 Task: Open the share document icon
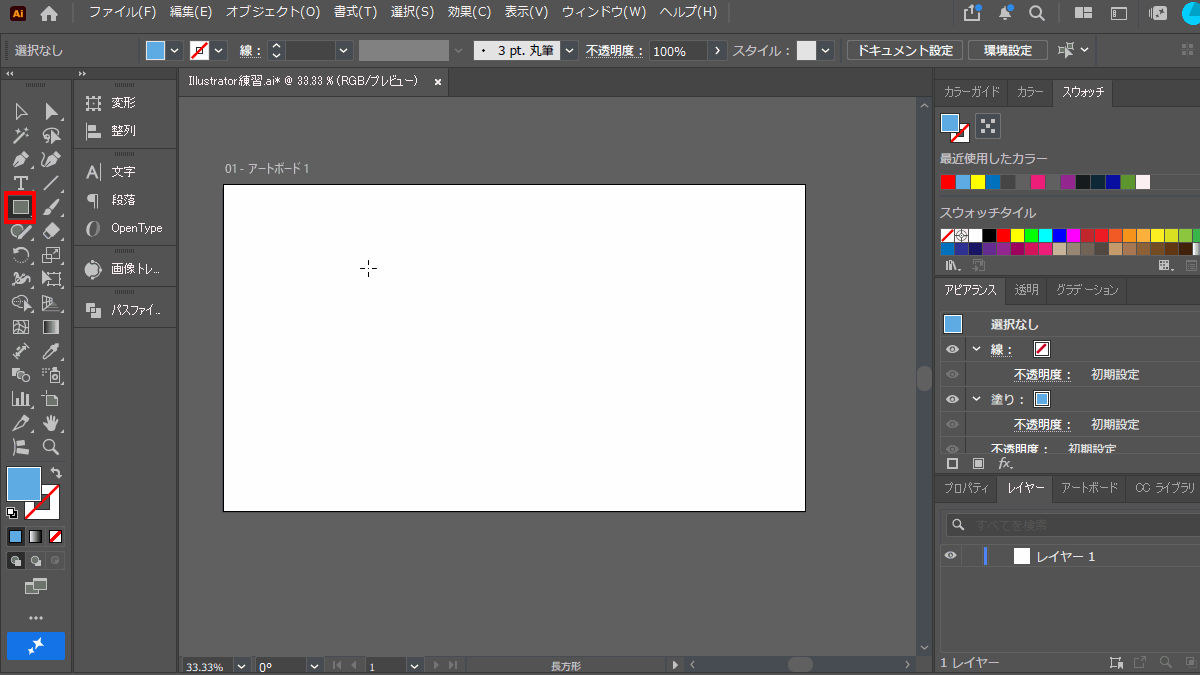click(972, 13)
